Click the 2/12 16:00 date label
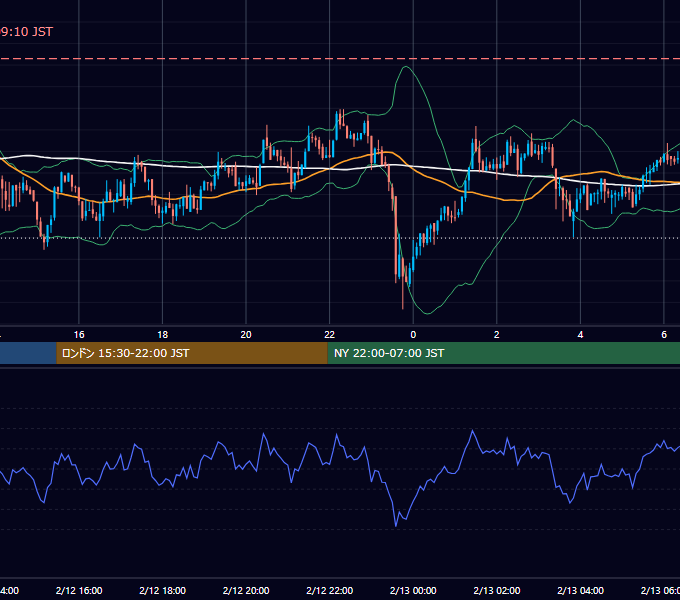This screenshot has height=600, width=680. [79, 590]
